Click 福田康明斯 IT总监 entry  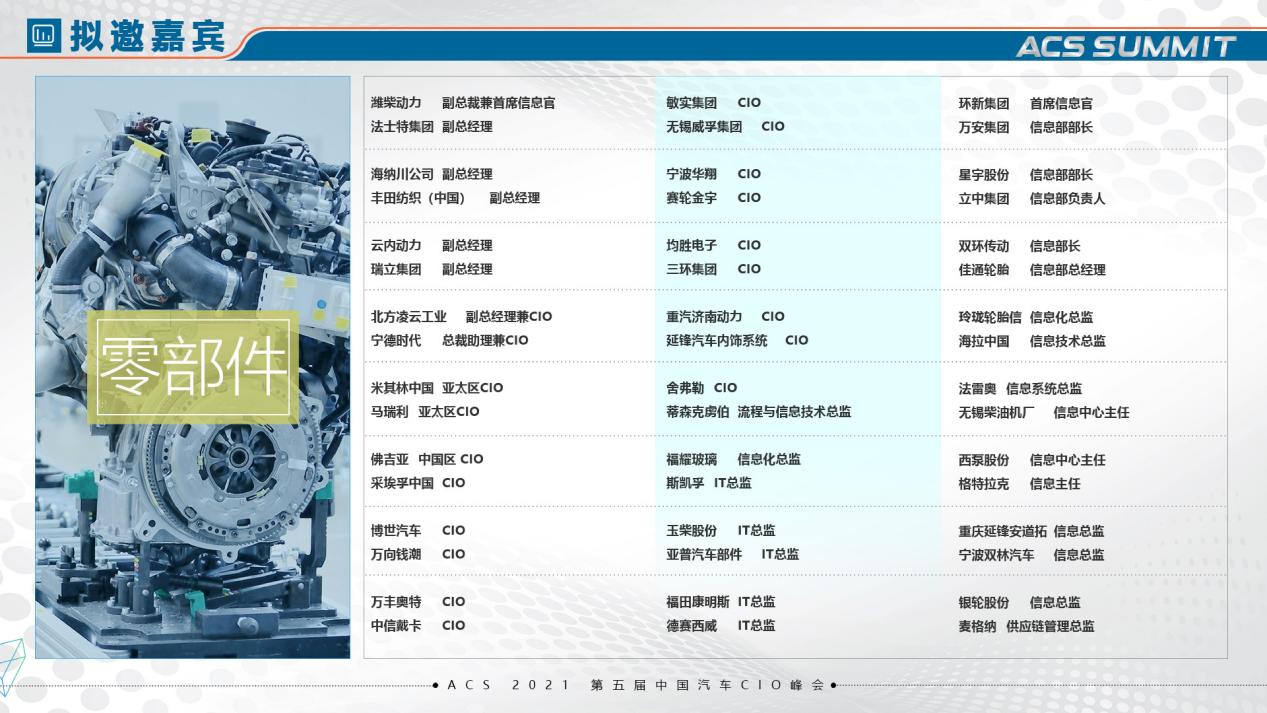pos(721,602)
